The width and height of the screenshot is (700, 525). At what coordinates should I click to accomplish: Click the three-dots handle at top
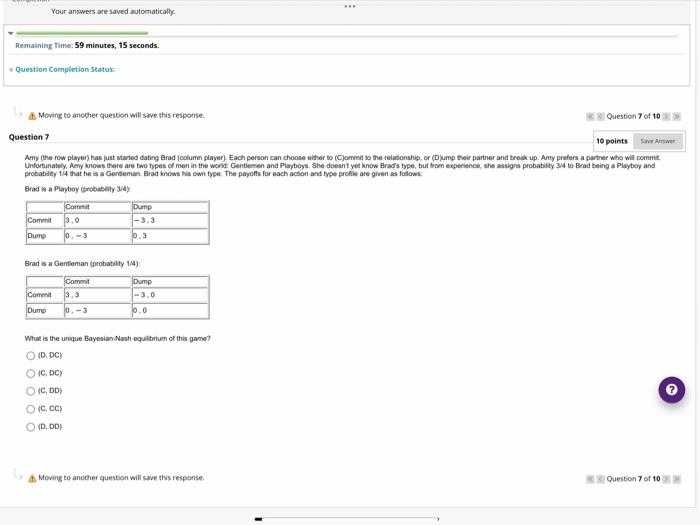pos(350,6)
